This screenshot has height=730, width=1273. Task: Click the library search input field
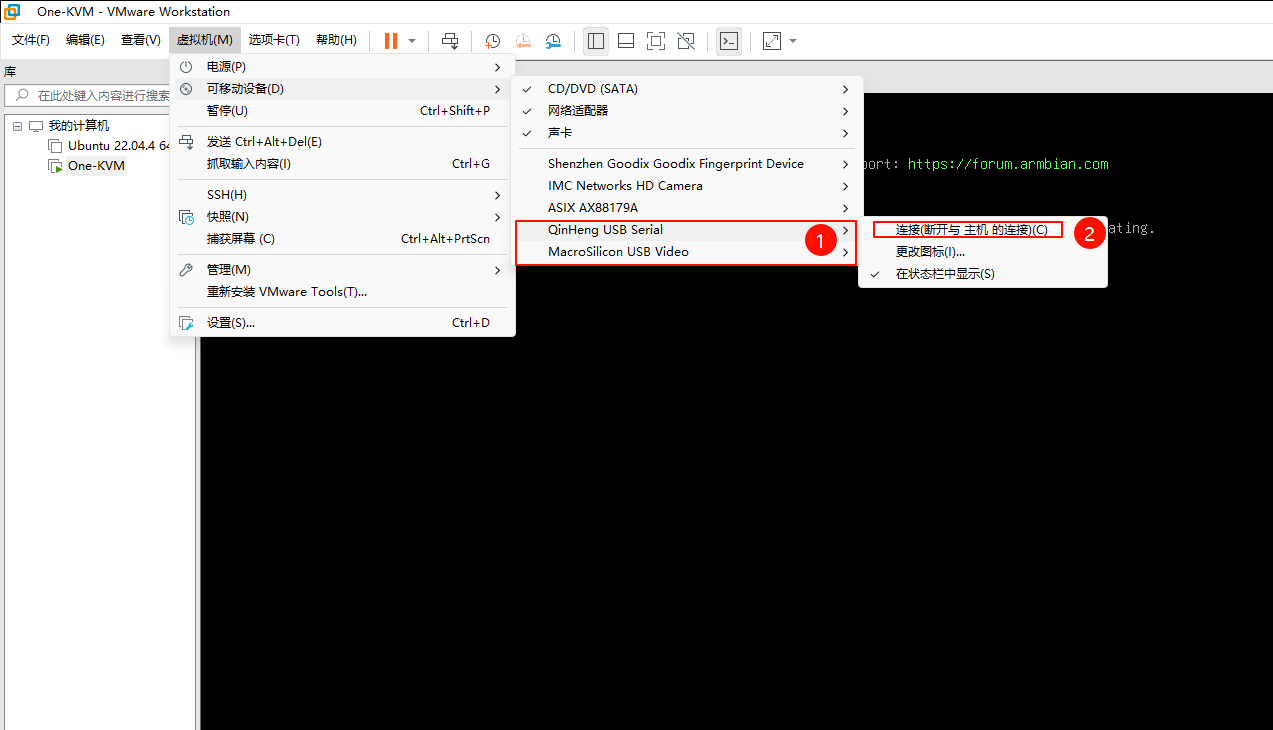(x=100, y=96)
